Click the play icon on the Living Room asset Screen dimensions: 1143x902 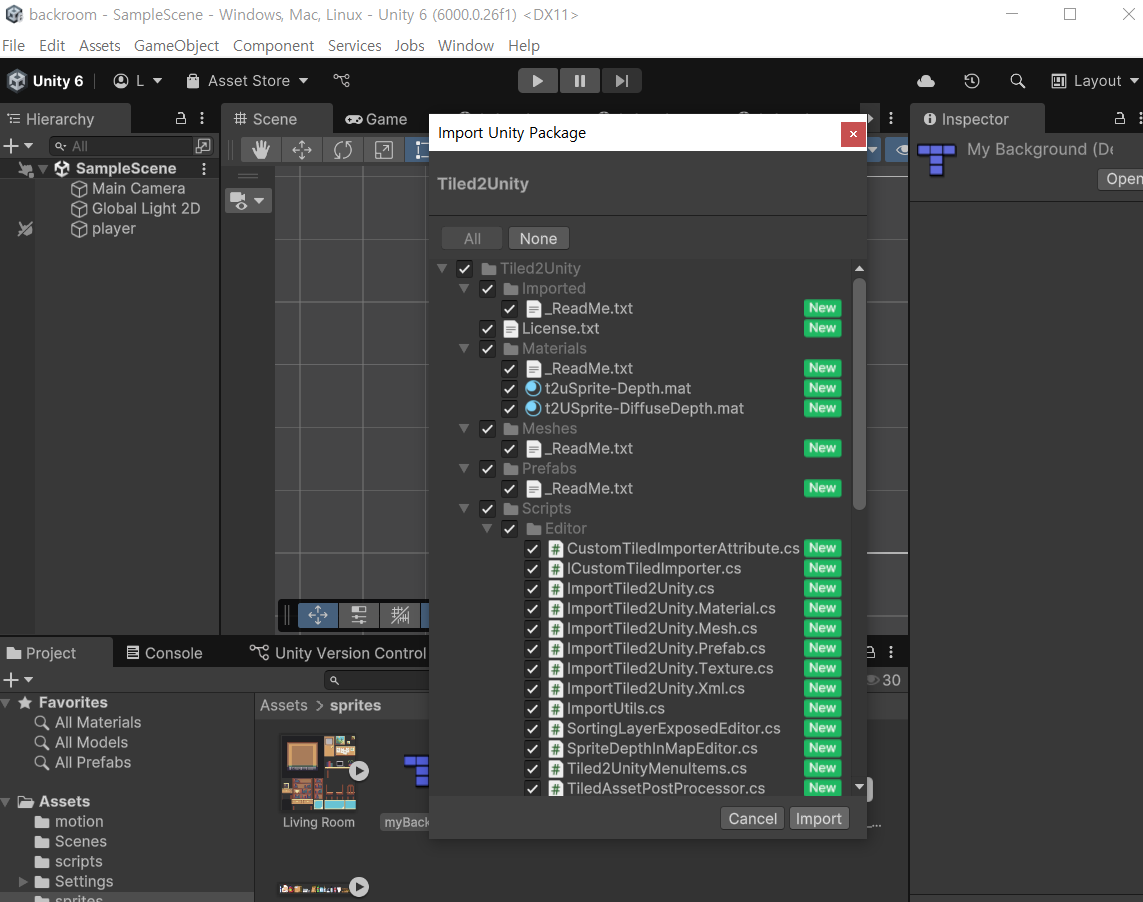point(359,771)
